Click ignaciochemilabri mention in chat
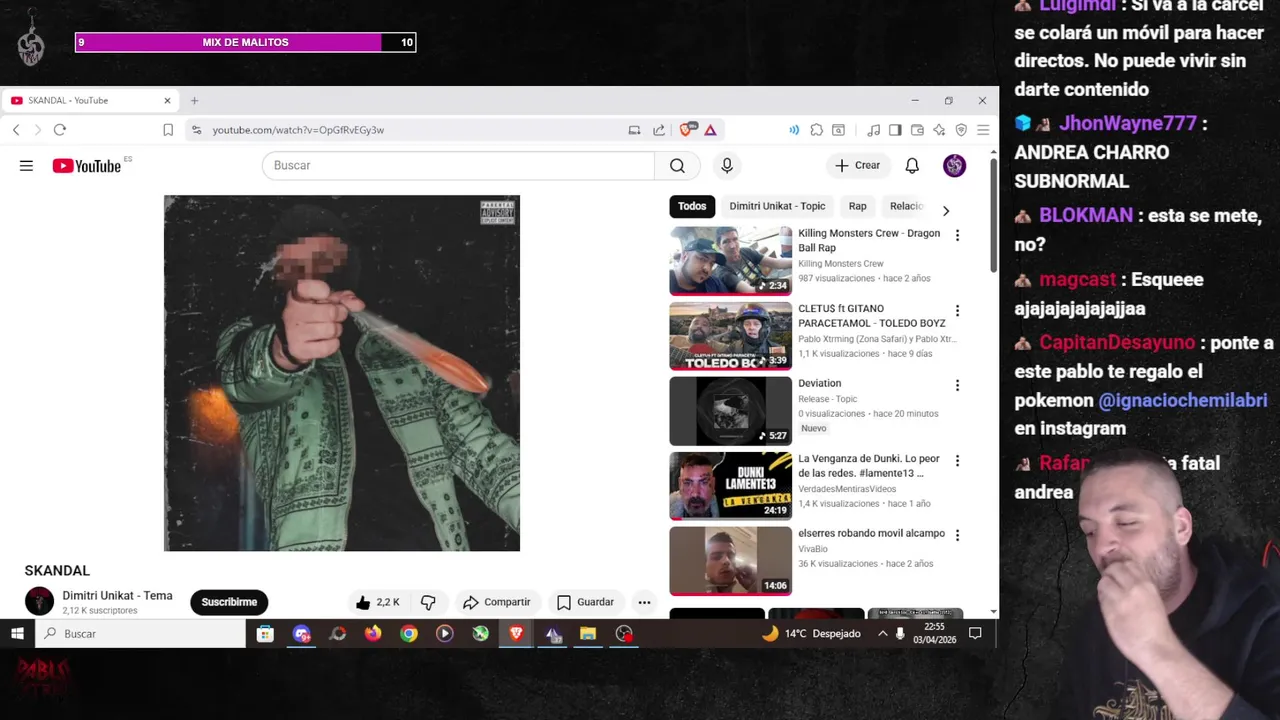This screenshot has height=720, width=1280. tap(1182, 400)
